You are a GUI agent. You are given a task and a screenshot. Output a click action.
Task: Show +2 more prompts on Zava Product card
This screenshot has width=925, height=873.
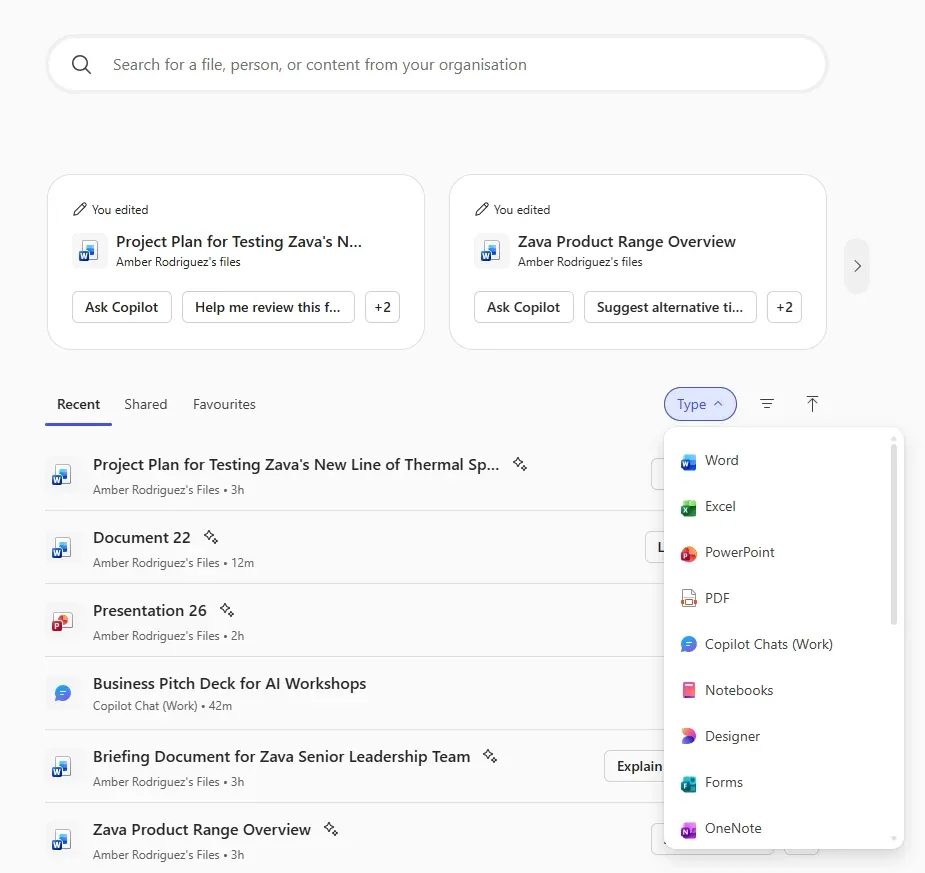click(784, 307)
